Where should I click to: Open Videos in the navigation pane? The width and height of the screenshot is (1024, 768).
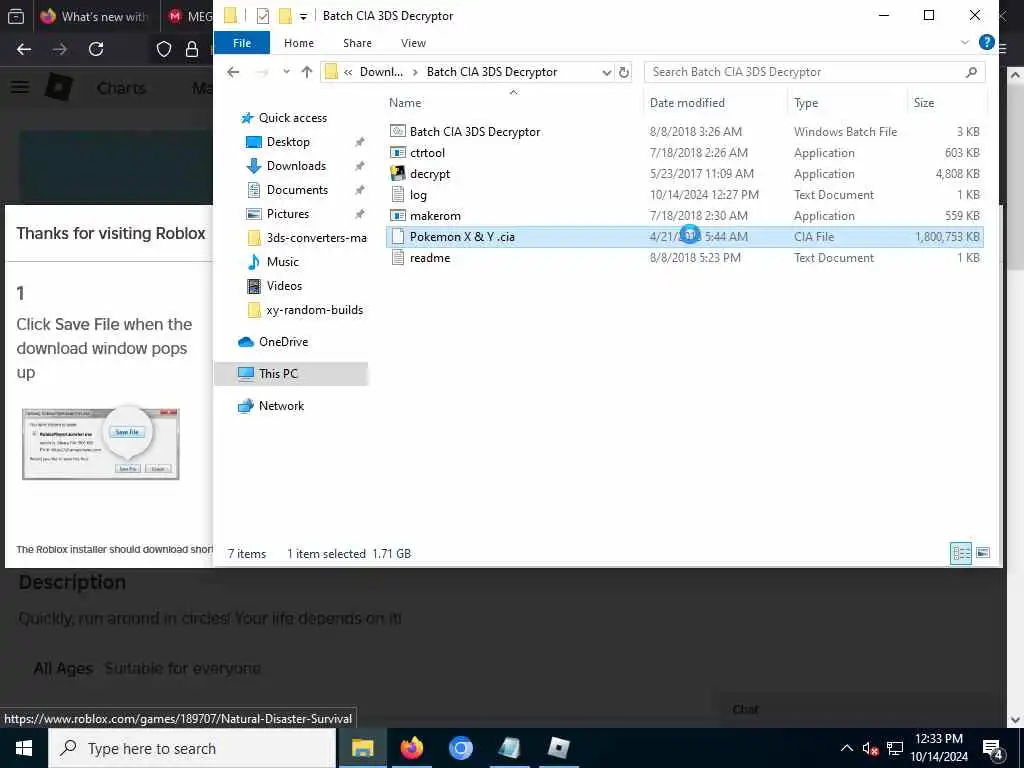tap(284, 286)
